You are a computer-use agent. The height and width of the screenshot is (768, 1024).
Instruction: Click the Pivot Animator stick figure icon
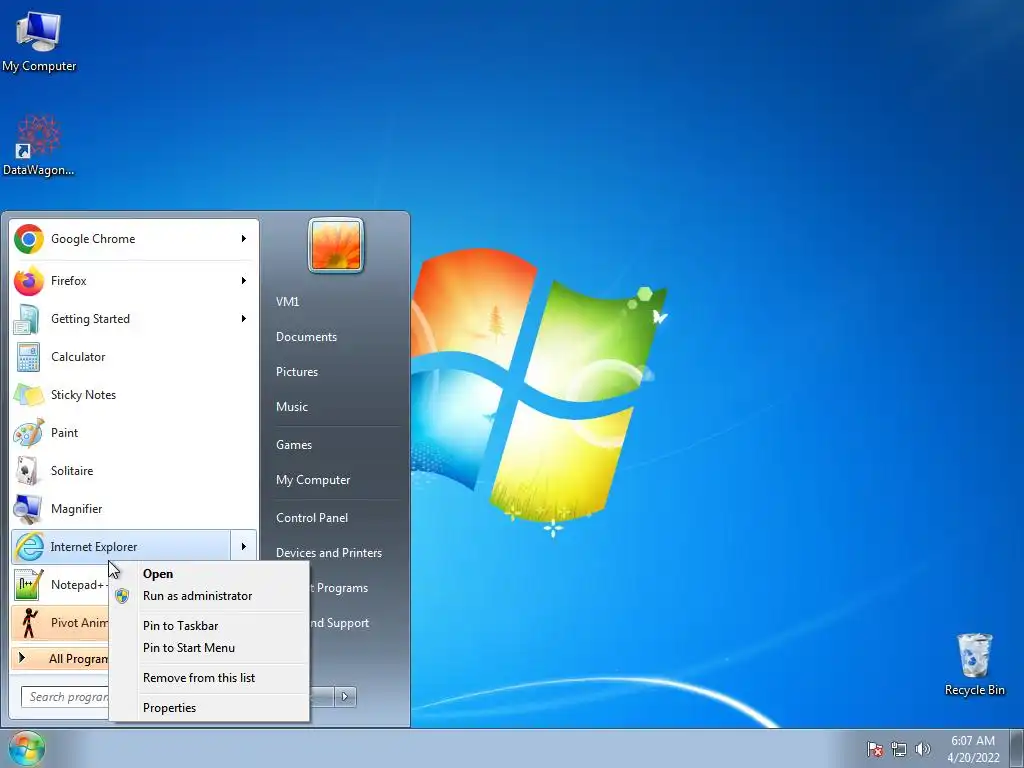tap(28, 622)
